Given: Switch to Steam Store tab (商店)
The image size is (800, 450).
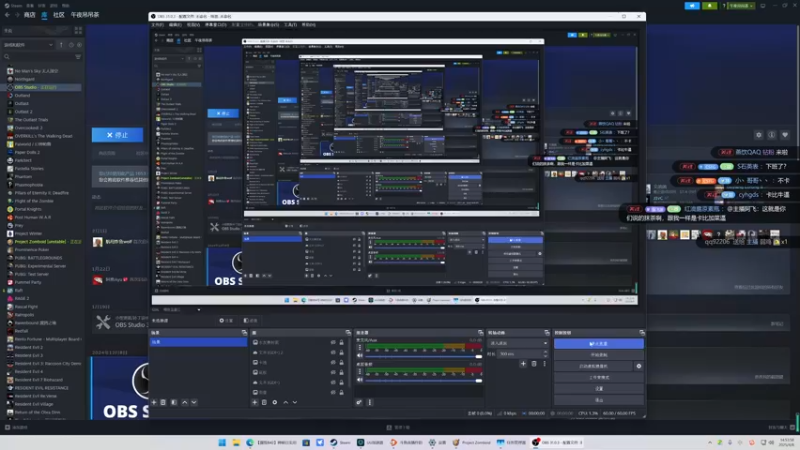Looking at the screenshot, I should [x=30, y=15].
